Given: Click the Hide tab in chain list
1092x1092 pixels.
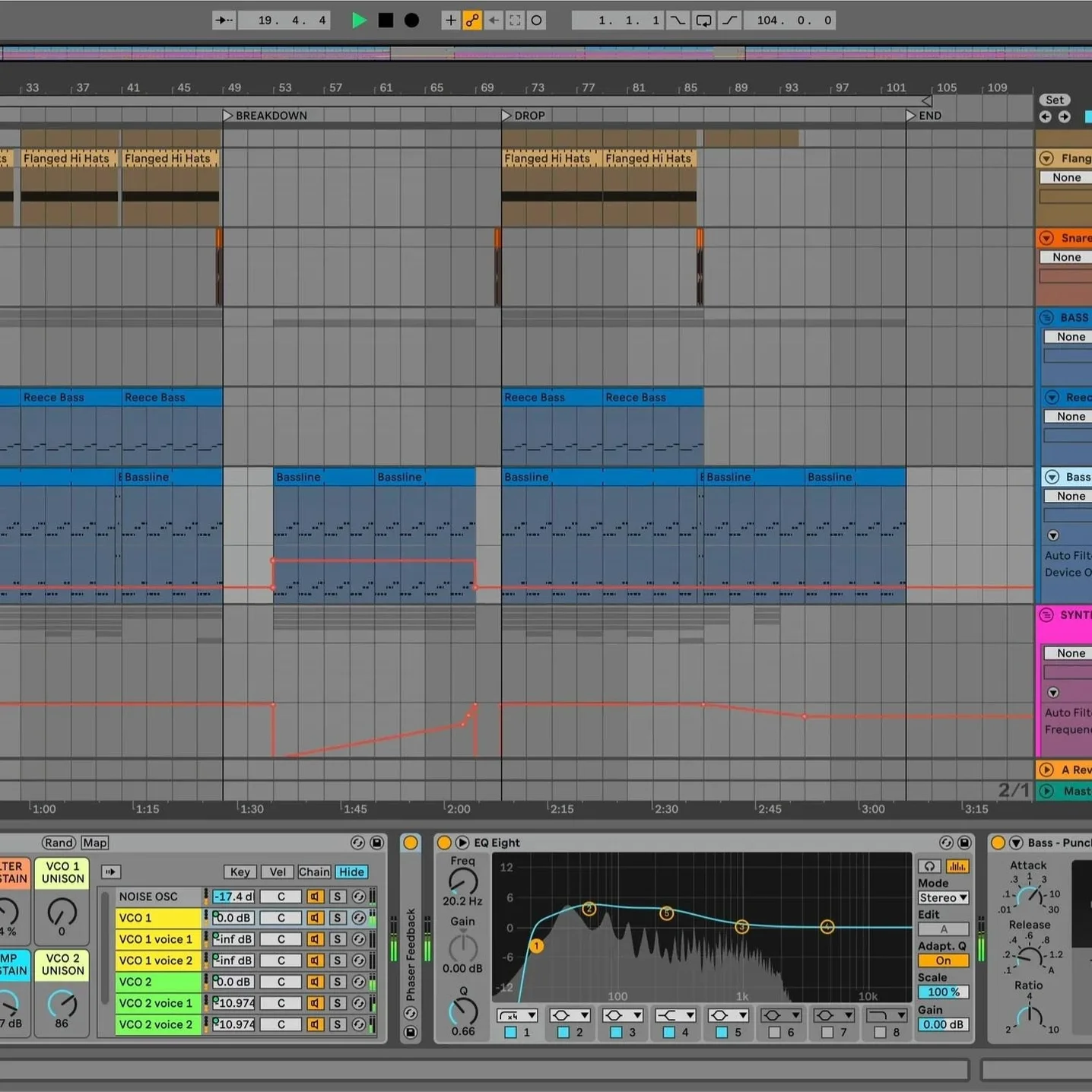Looking at the screenshot, I should (351, 872).
